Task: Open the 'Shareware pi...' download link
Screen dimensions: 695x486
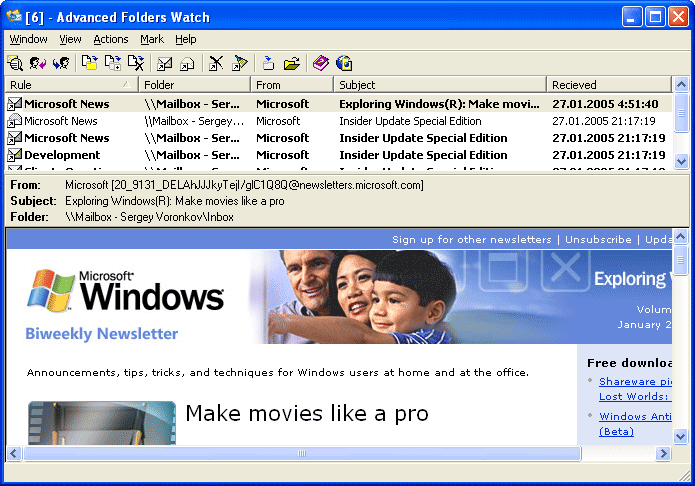Action: tap(635, 381)
